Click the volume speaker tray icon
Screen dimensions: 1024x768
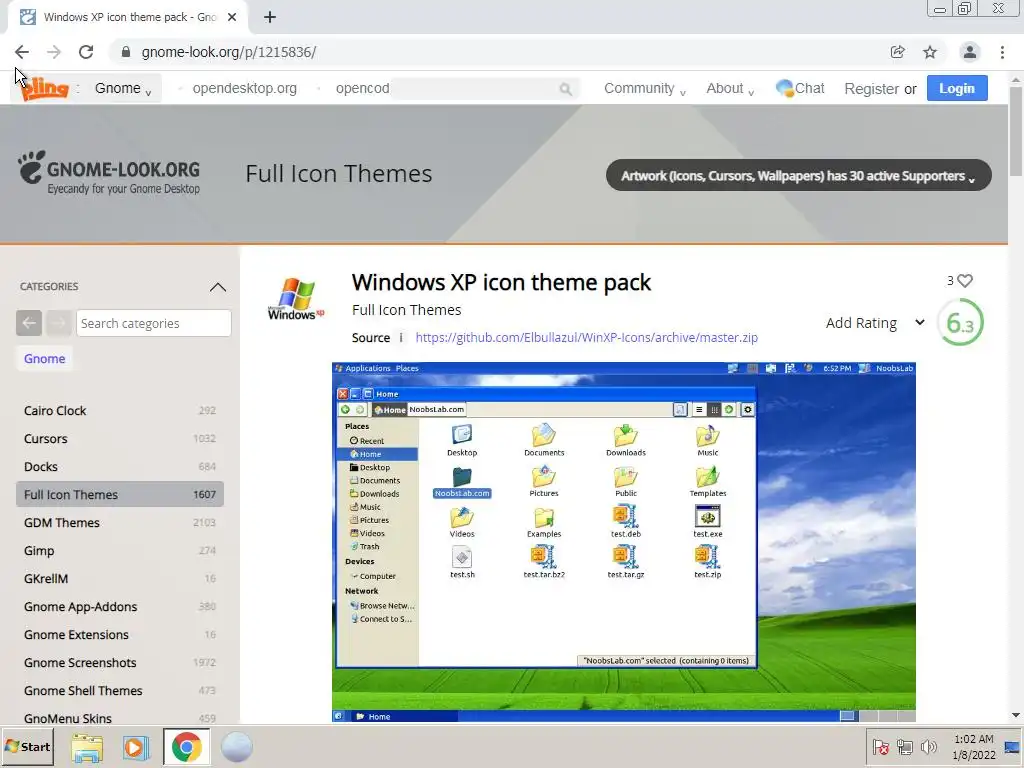[928, 747]
